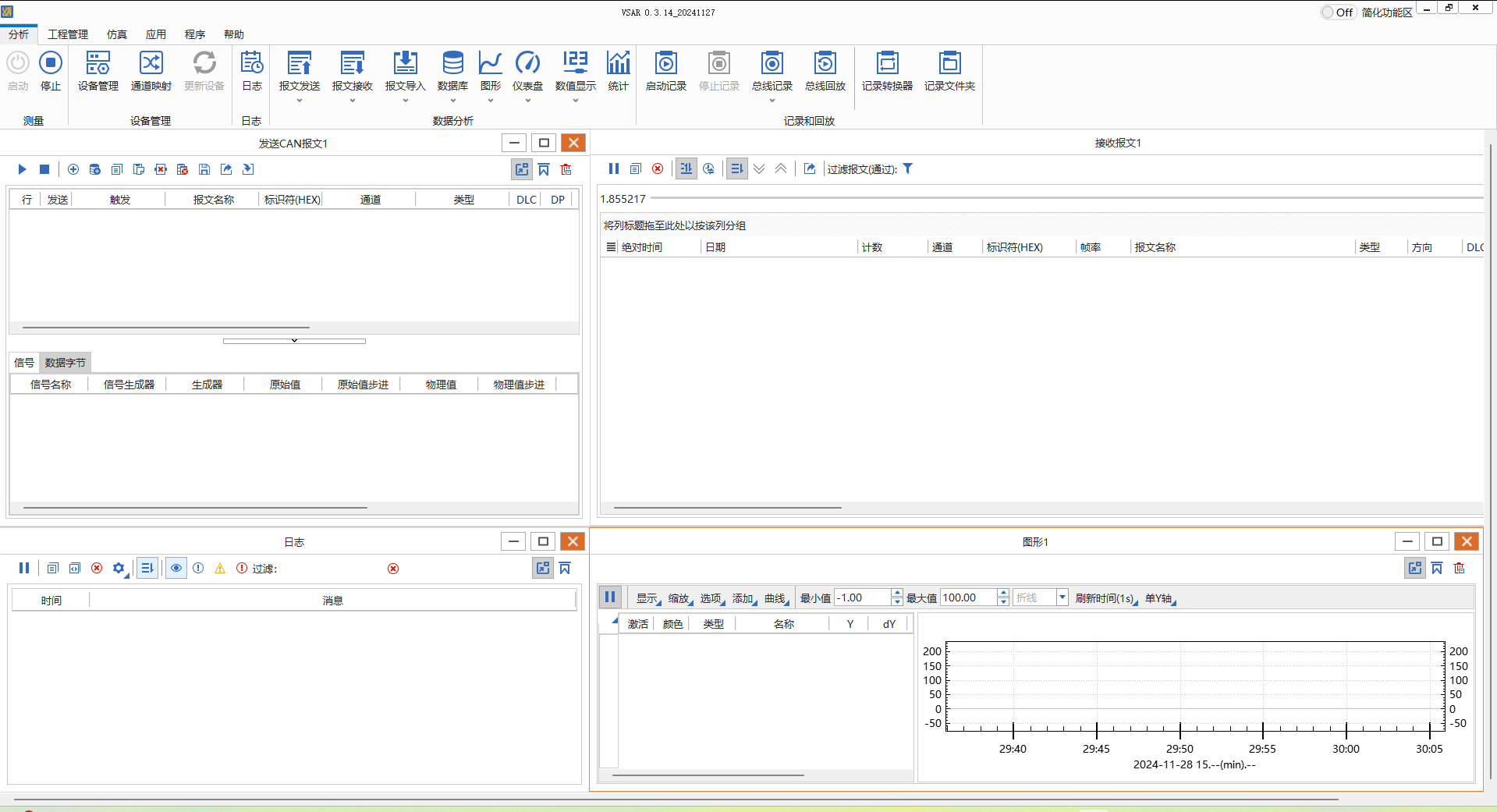Toggle pause in 接收报文1 toolbar
1497x812 pixels.
pyautogui.click(x=614, y=168)
